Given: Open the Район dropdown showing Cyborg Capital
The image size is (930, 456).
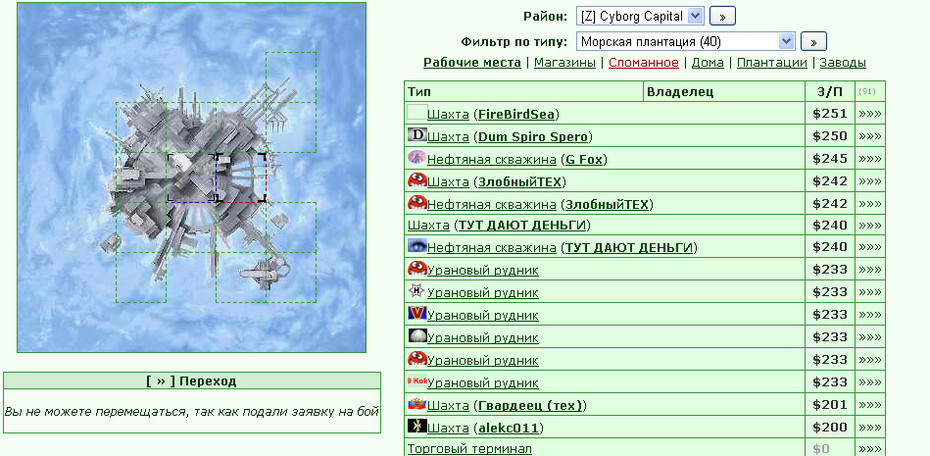Looking at the screenshot, I should 640,17.
